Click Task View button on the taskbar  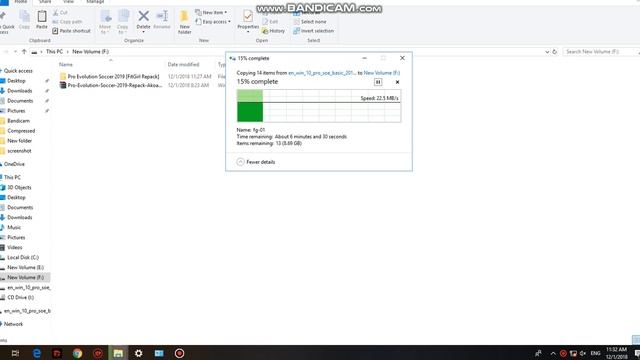pos(15,353)
